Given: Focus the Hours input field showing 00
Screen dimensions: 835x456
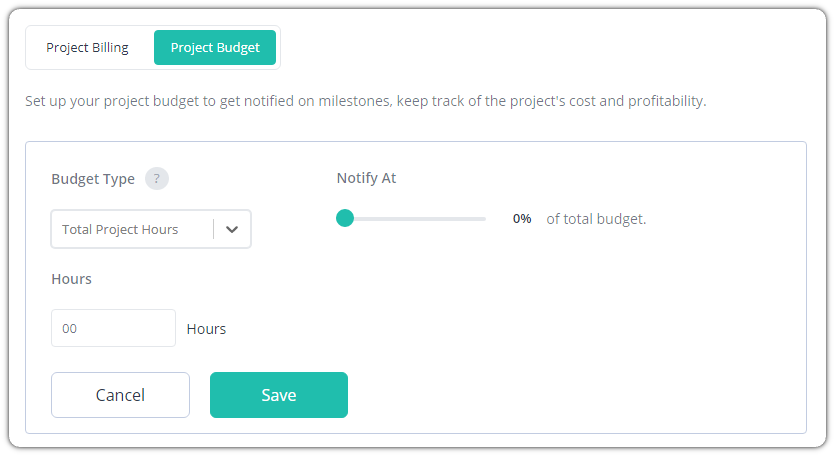Looking at the screenshot, I should point(113,328).
